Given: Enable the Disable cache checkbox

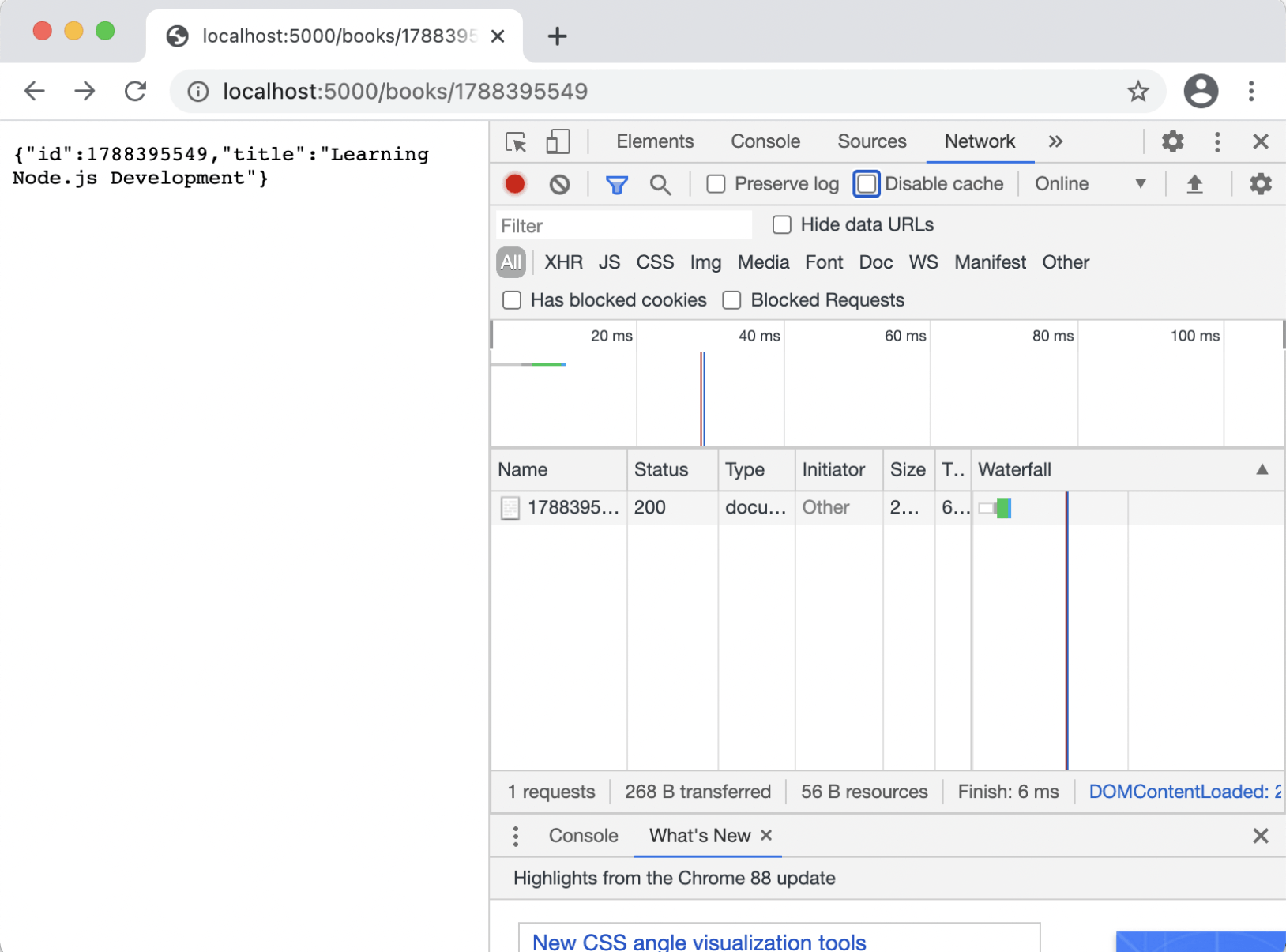Looking at the screenshot, I should click(x=867, y=184).
